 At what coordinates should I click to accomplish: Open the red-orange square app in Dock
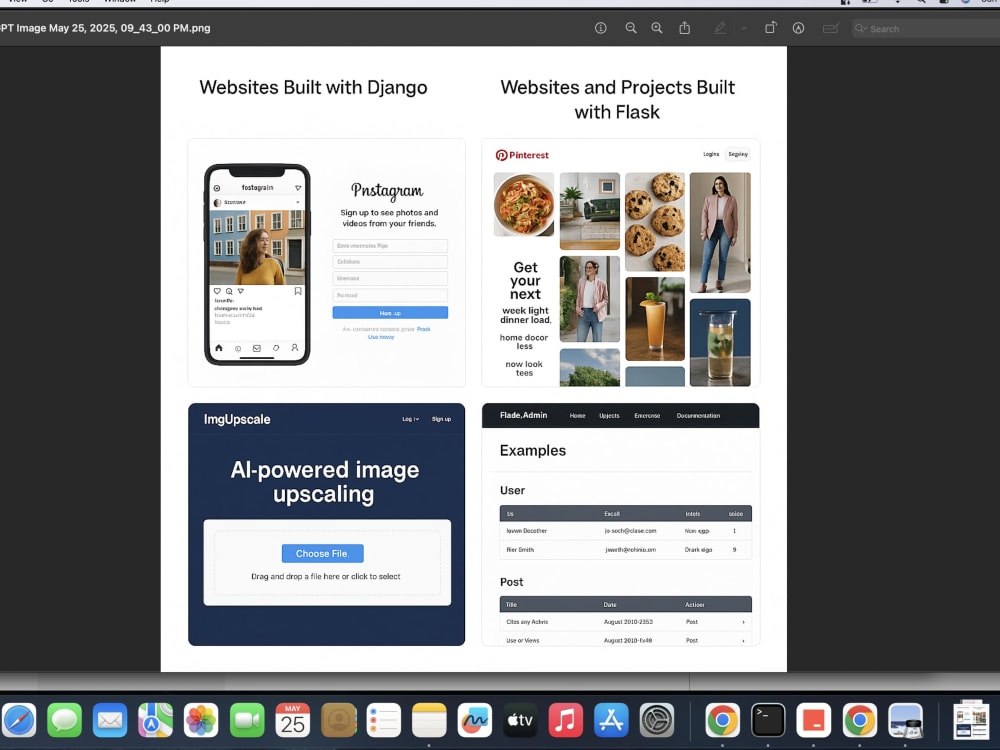click(814, 720)
